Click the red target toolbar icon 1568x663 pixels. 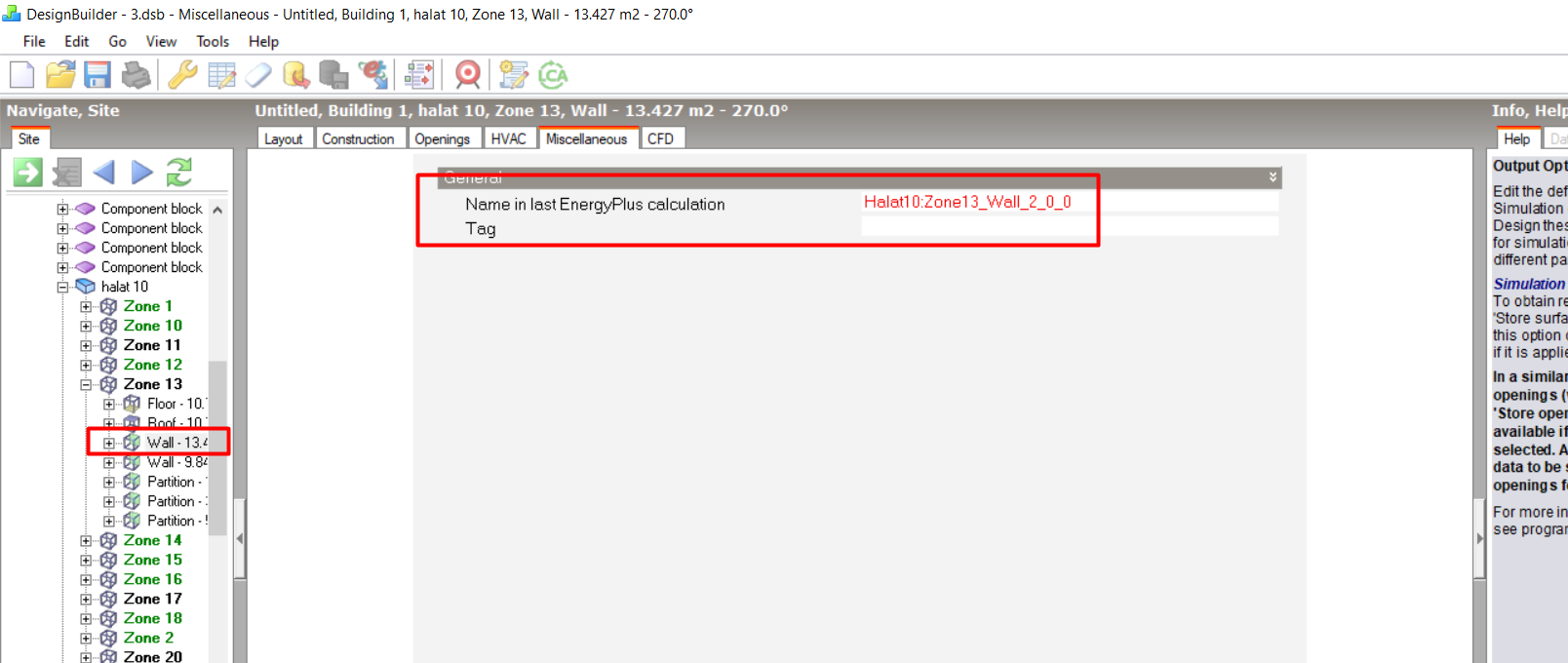point(468,75)
